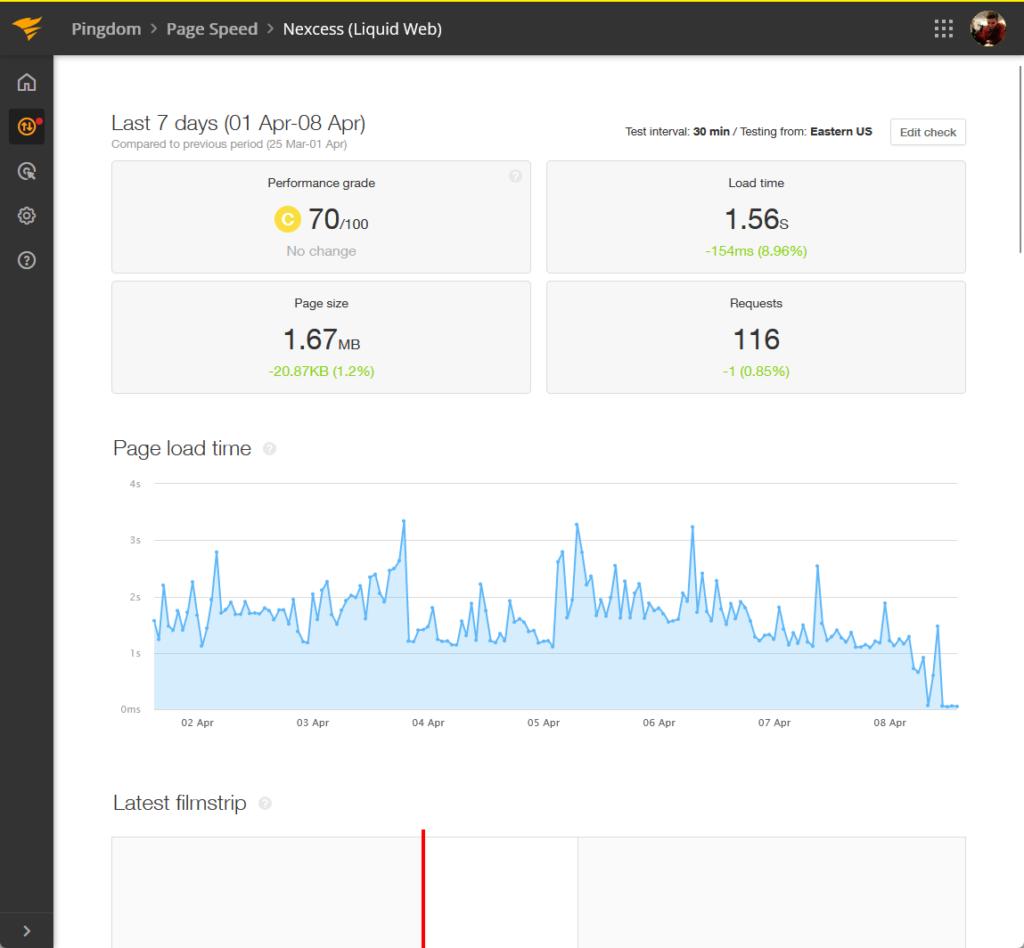Open the help question mark sidebar icon
The width and height of the screenshot is (1024, 948).
click(x=27, y=260)
